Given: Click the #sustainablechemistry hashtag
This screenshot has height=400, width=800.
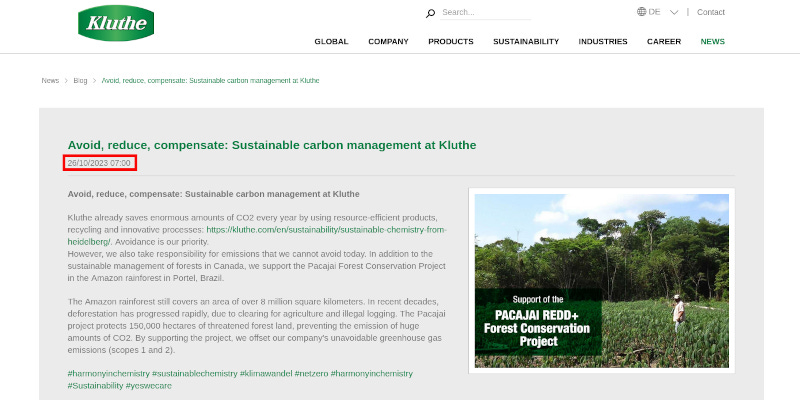Looking at the screenshot, I should tap(195, 373).
